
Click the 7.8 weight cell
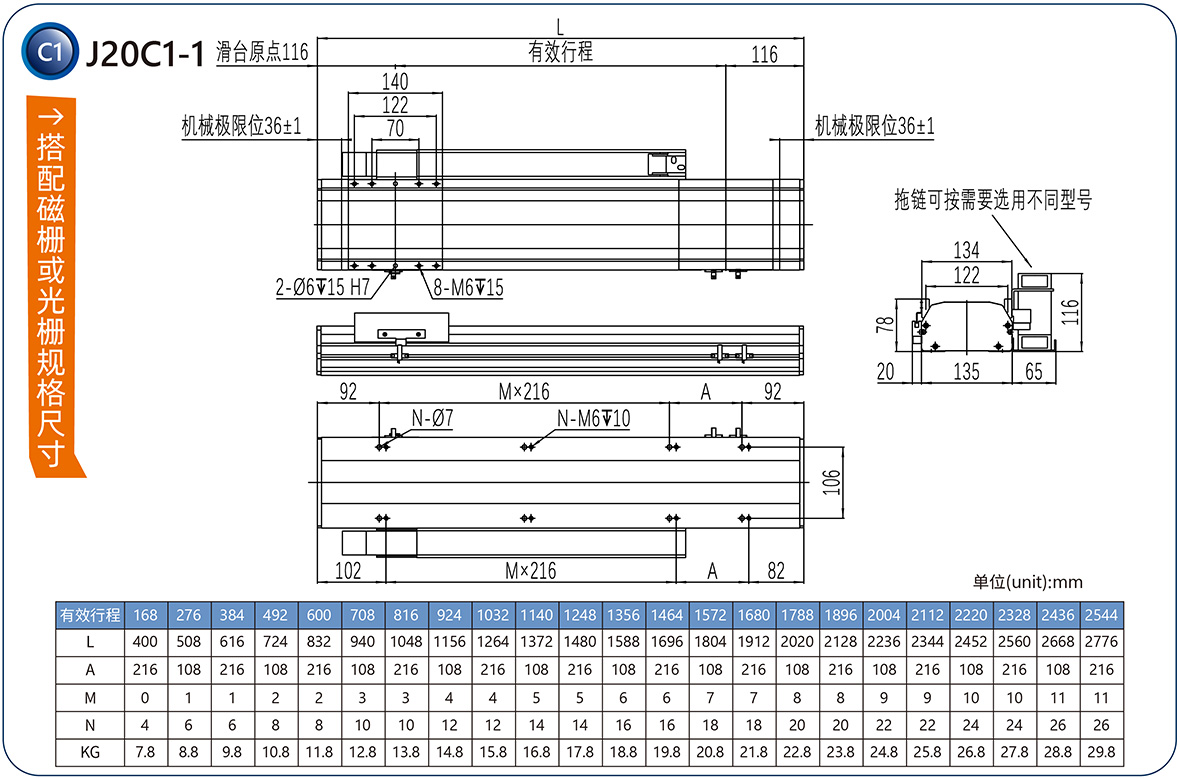tap(145, 751)
